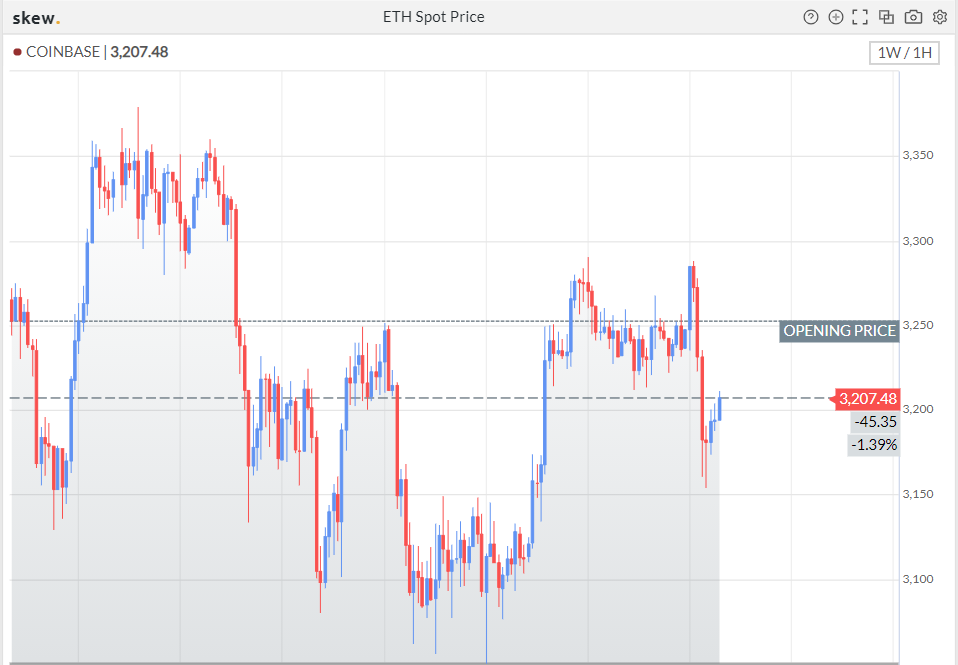Click the 3,100 y-axis price label
958x665 pixels.
tap(917, 580)
